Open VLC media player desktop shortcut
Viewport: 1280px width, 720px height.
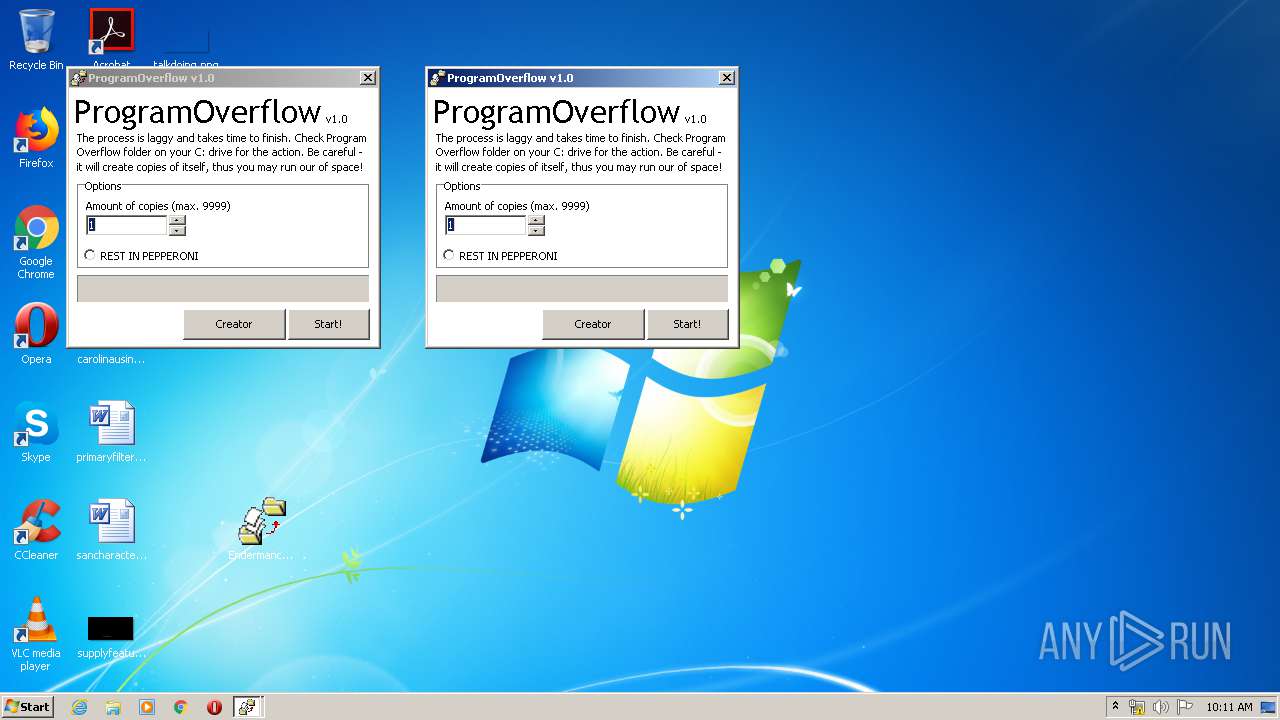(x=36, y=634)
